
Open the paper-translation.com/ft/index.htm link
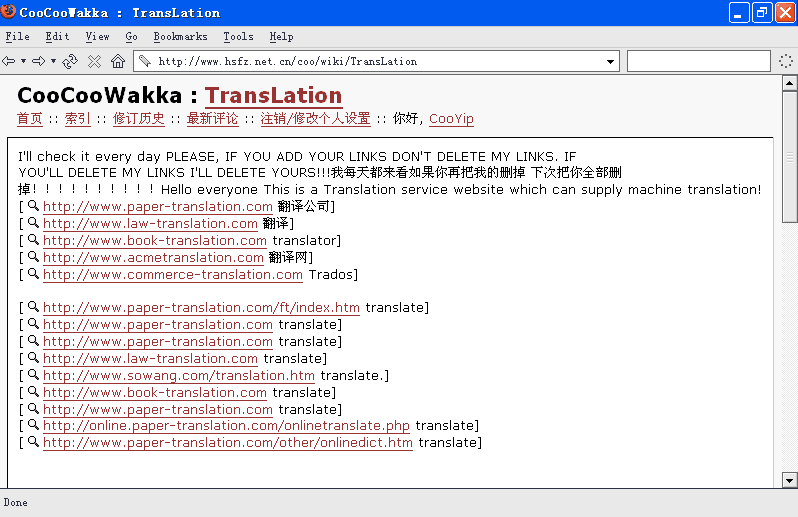click(x=201, y=308)
